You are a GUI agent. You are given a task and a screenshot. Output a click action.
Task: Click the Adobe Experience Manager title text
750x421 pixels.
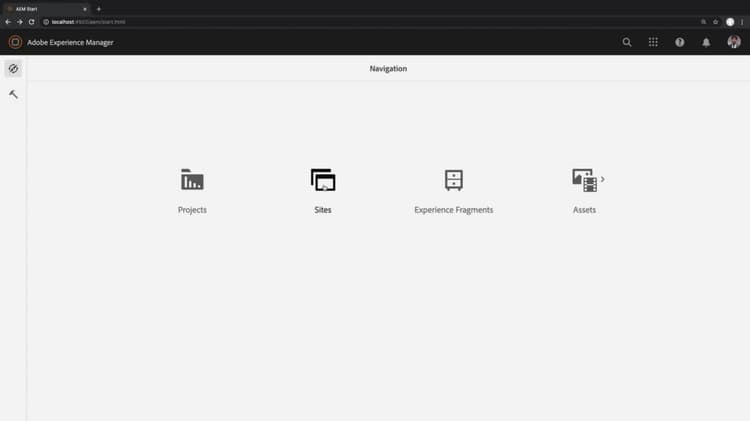pos(70,43)
